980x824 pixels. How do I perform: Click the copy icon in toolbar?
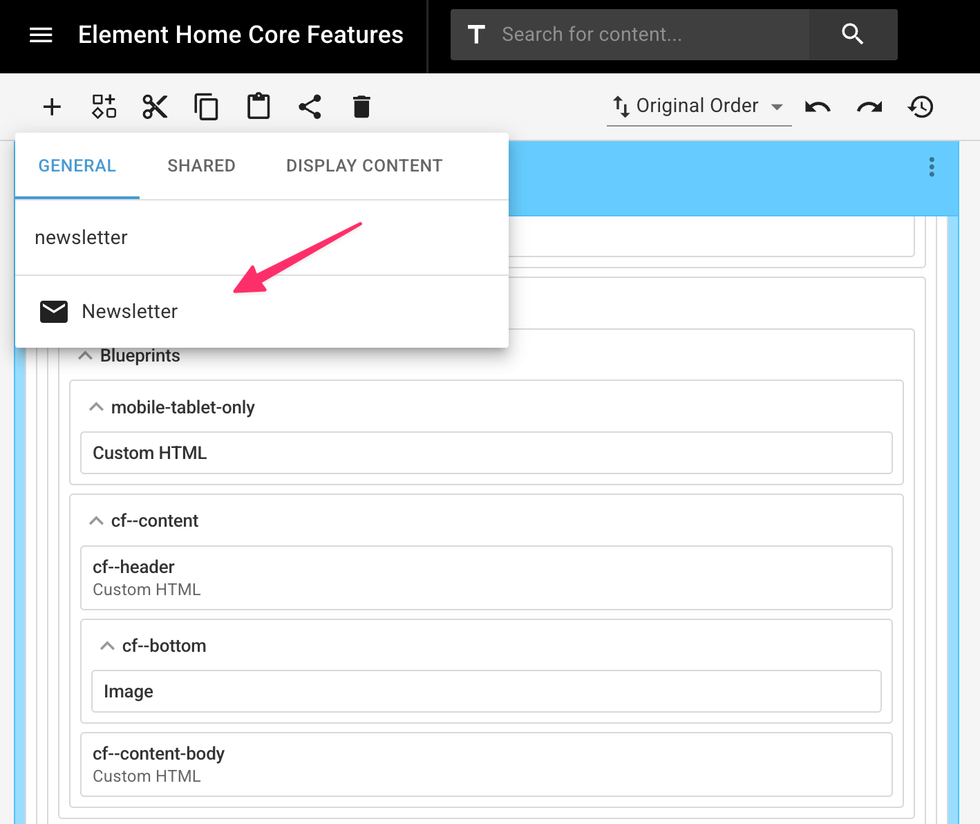pyautogui.click(x=206, y=107)
